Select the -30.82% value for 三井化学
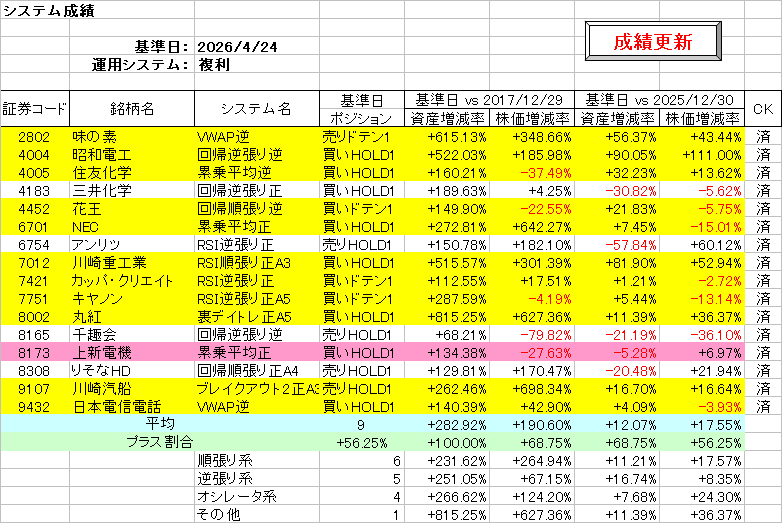782x523 pixels. point(617,190)
